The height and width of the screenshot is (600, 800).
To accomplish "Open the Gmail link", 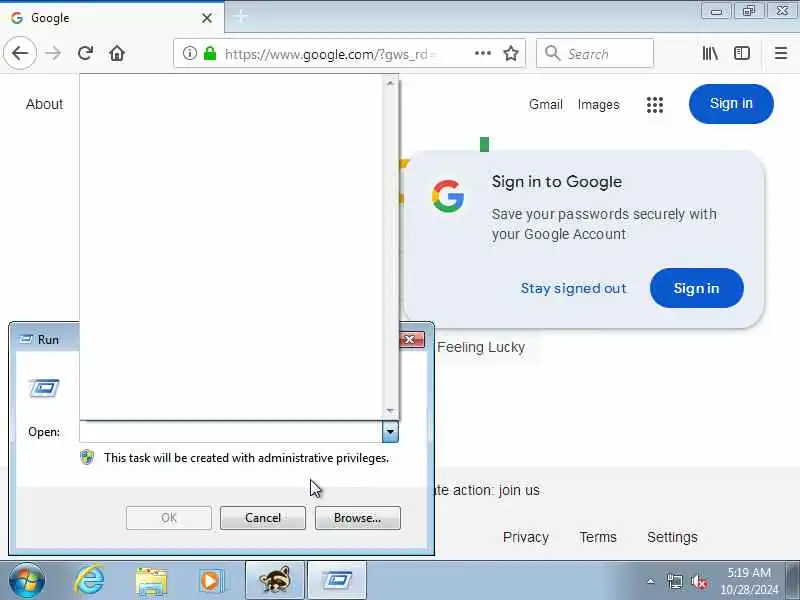I will click(545, 105).
